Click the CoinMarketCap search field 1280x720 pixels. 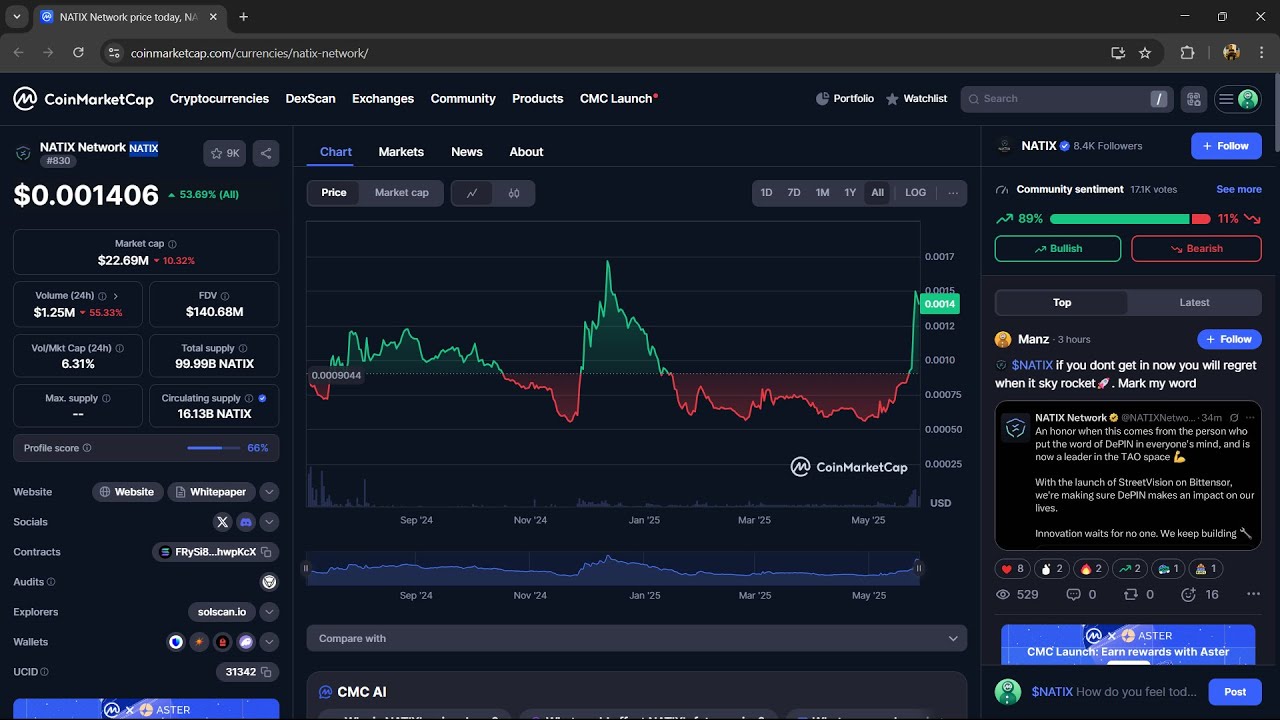[x=1066, y=99]
